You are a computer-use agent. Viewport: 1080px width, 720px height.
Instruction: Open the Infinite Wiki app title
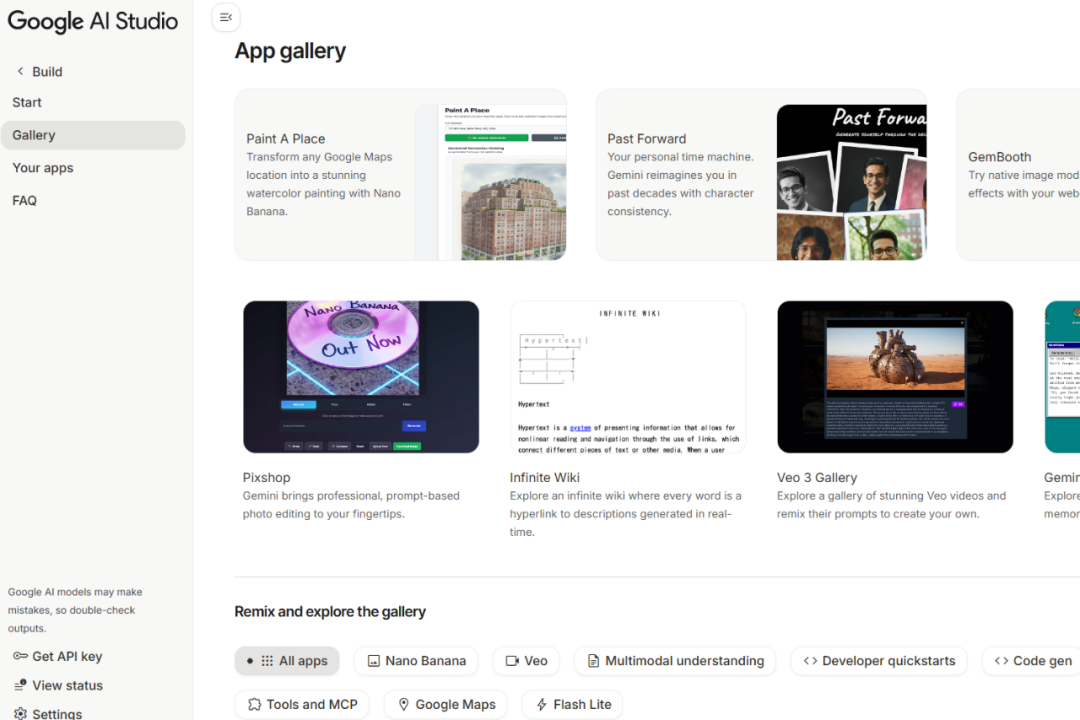tap(544, 477)
